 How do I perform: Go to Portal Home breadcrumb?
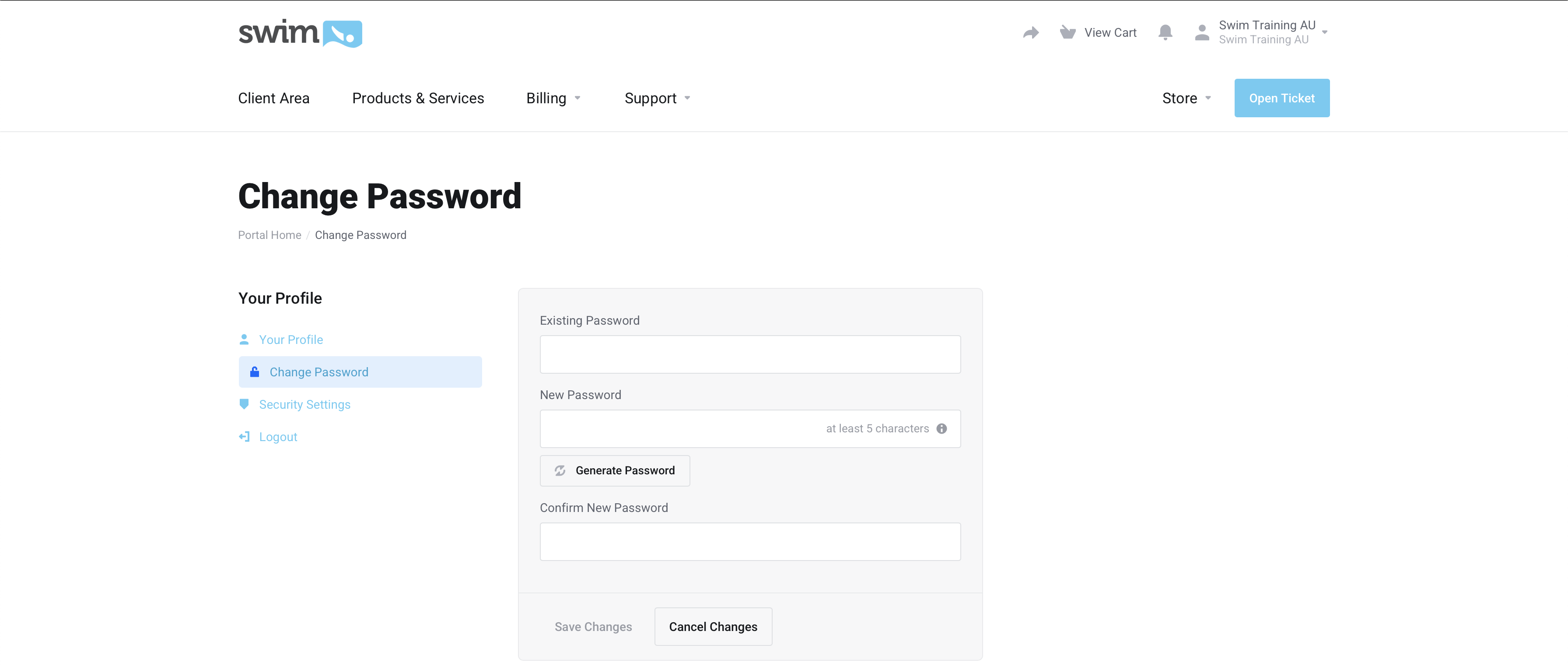[x=269, y=235]
